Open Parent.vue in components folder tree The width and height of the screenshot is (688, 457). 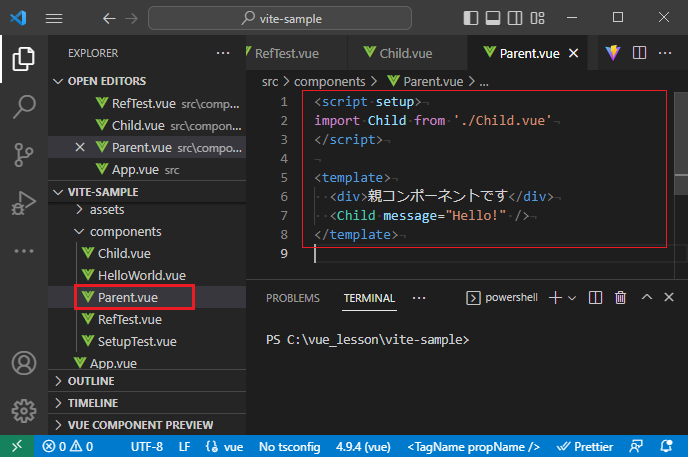pos(147,297)
